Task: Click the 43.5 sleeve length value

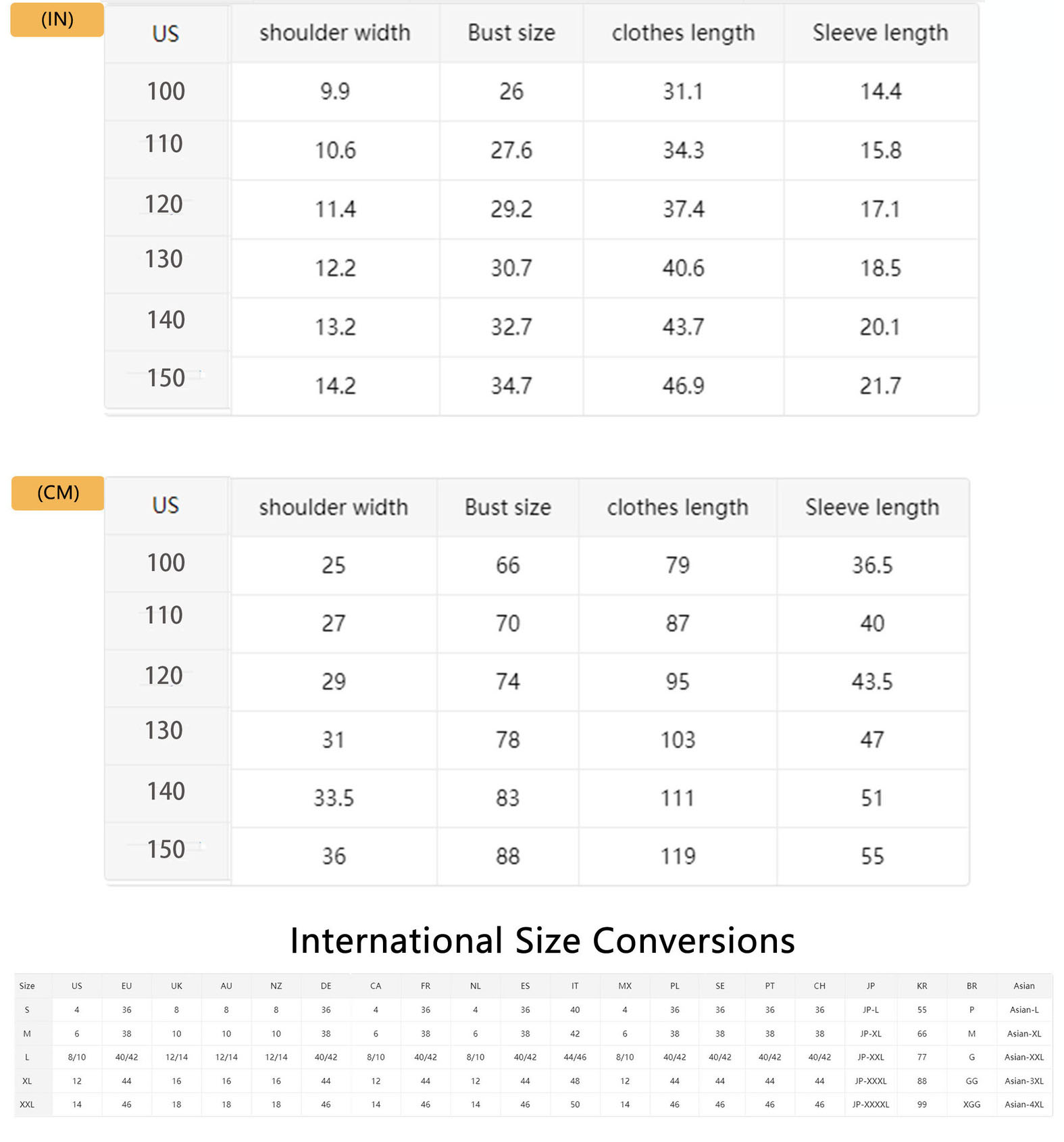Action: click(872, 681)
